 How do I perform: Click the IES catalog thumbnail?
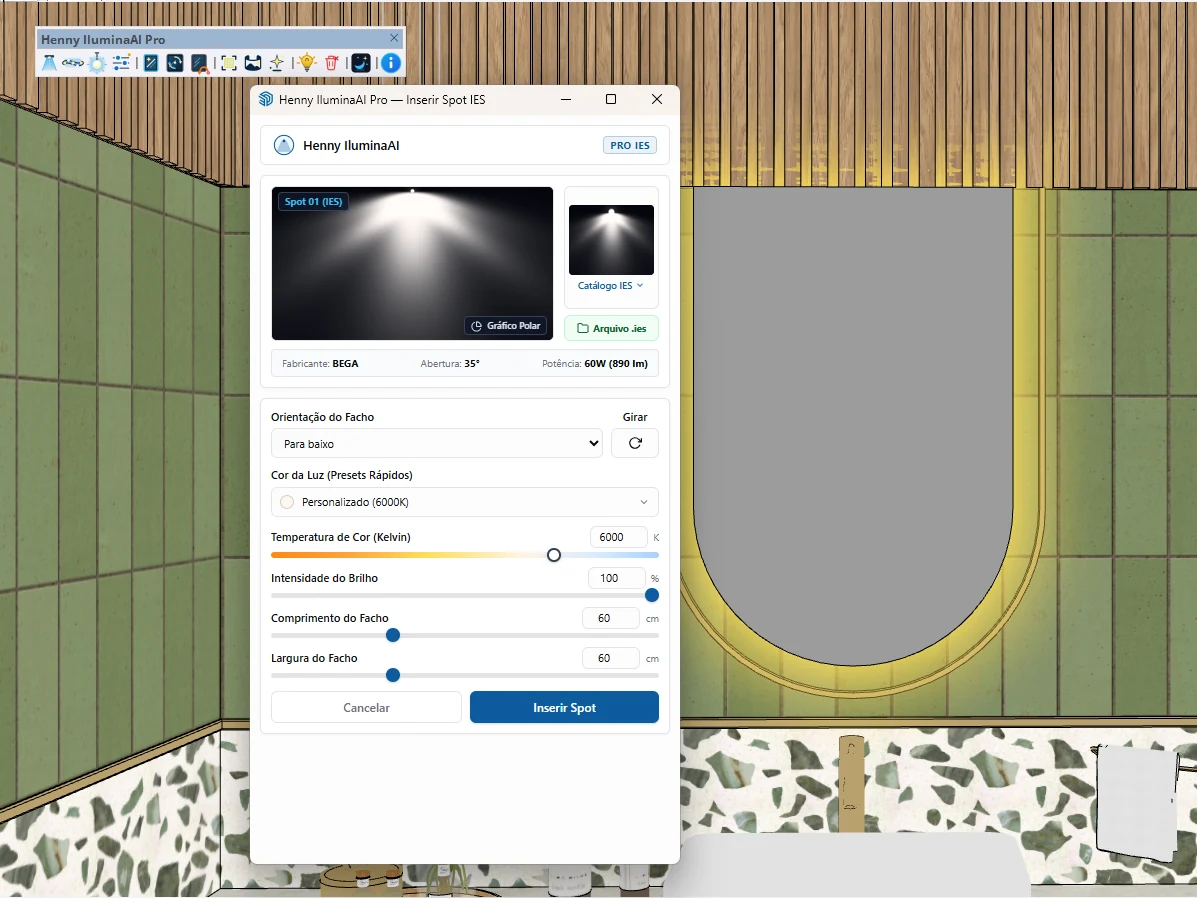click(x=611, y=239)
